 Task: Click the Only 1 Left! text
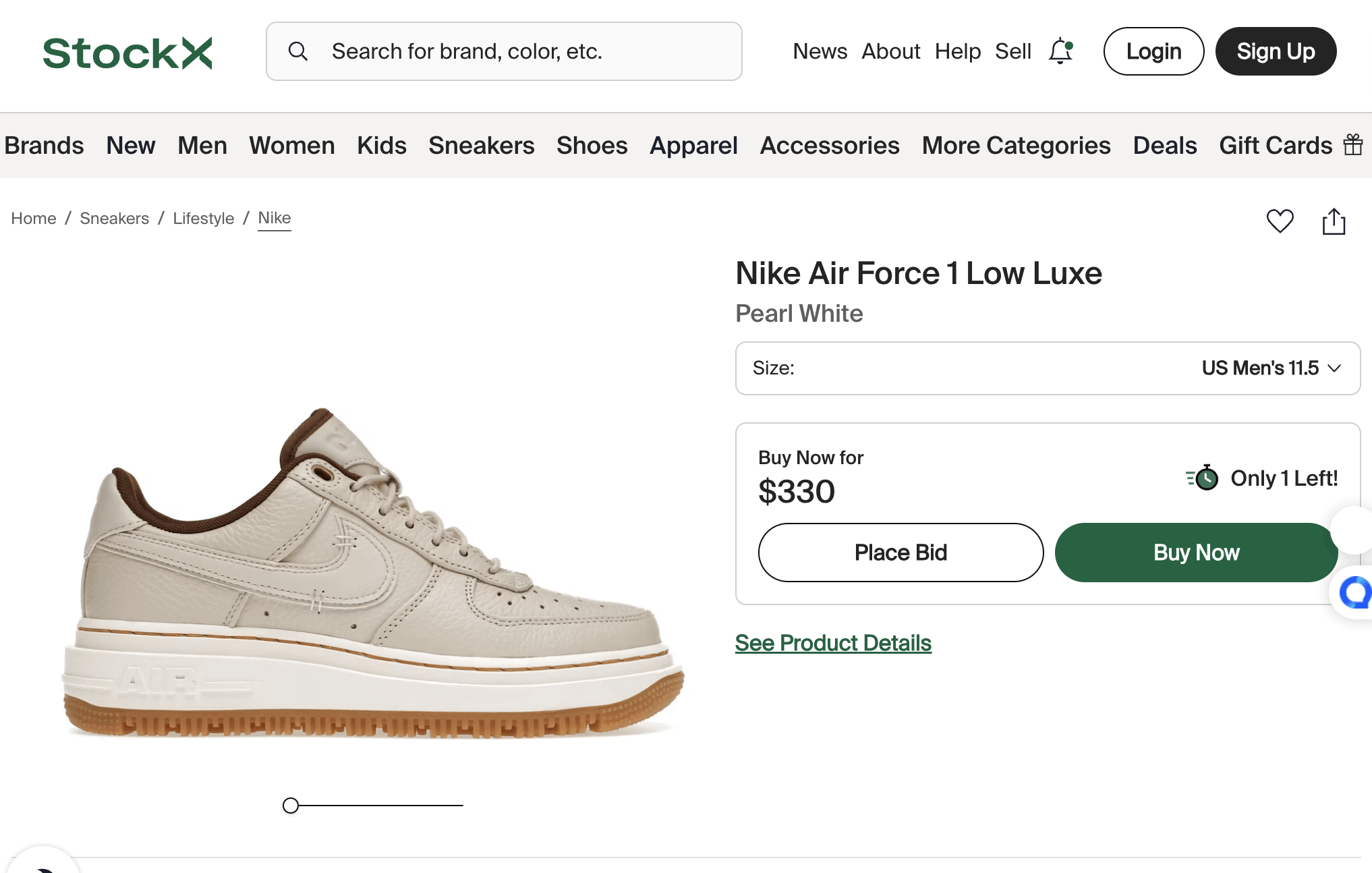(1284, 478)
